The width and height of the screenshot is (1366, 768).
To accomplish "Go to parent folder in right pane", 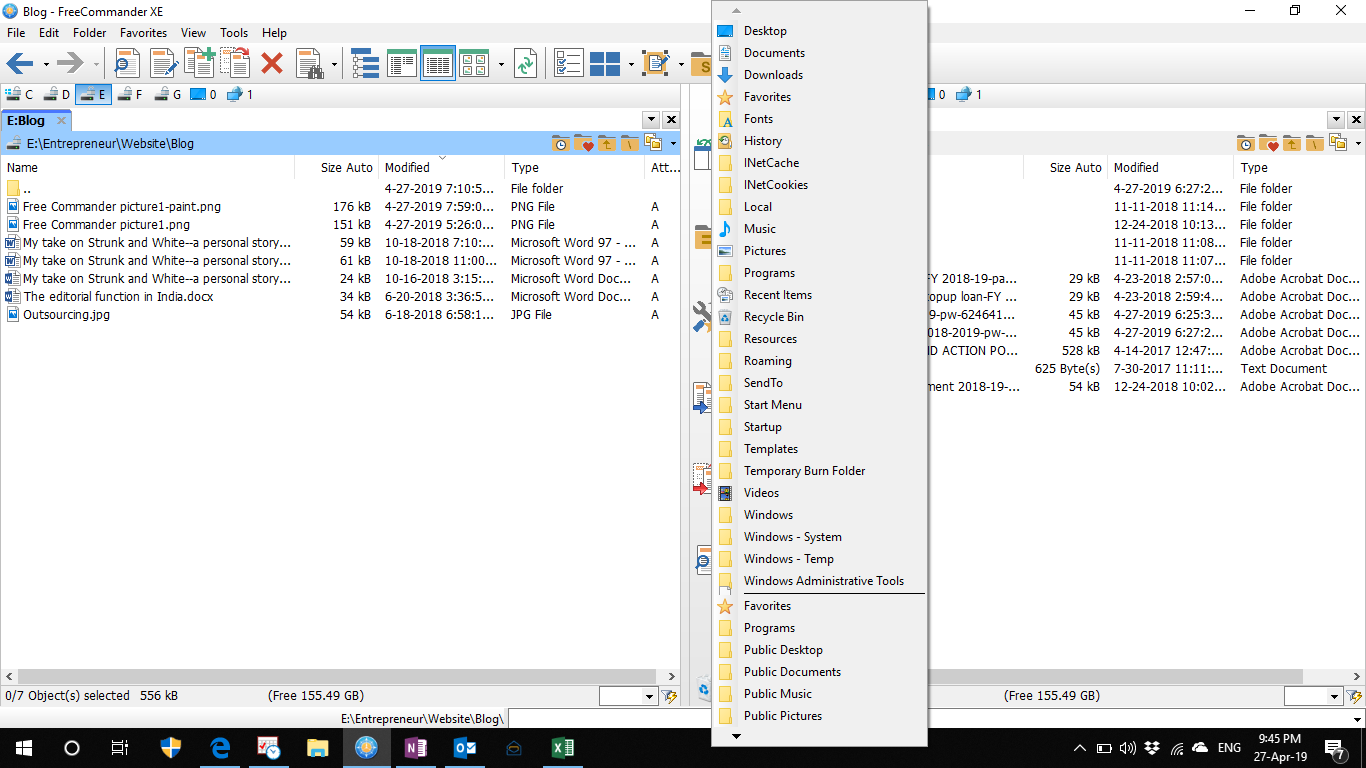I will pos(1292,144).
